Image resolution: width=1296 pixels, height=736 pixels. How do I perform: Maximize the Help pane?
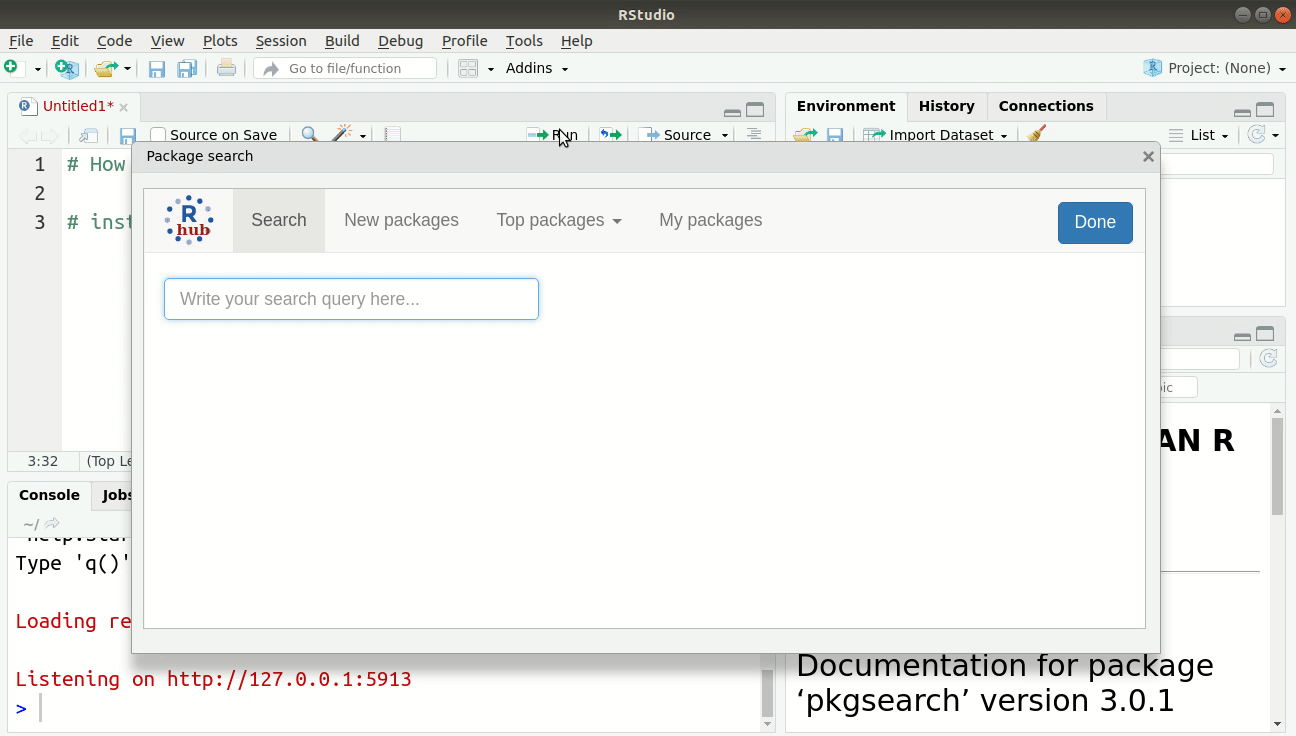(x=1265, y=334)
